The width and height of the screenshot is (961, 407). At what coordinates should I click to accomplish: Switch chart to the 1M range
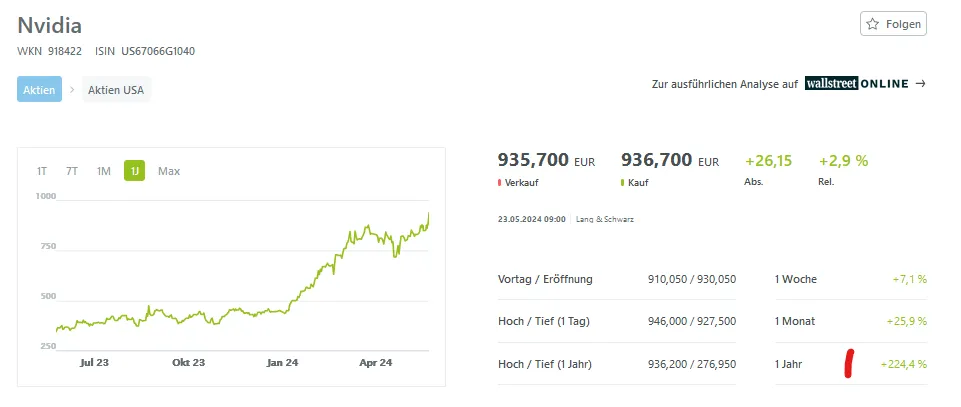(103, 171)
